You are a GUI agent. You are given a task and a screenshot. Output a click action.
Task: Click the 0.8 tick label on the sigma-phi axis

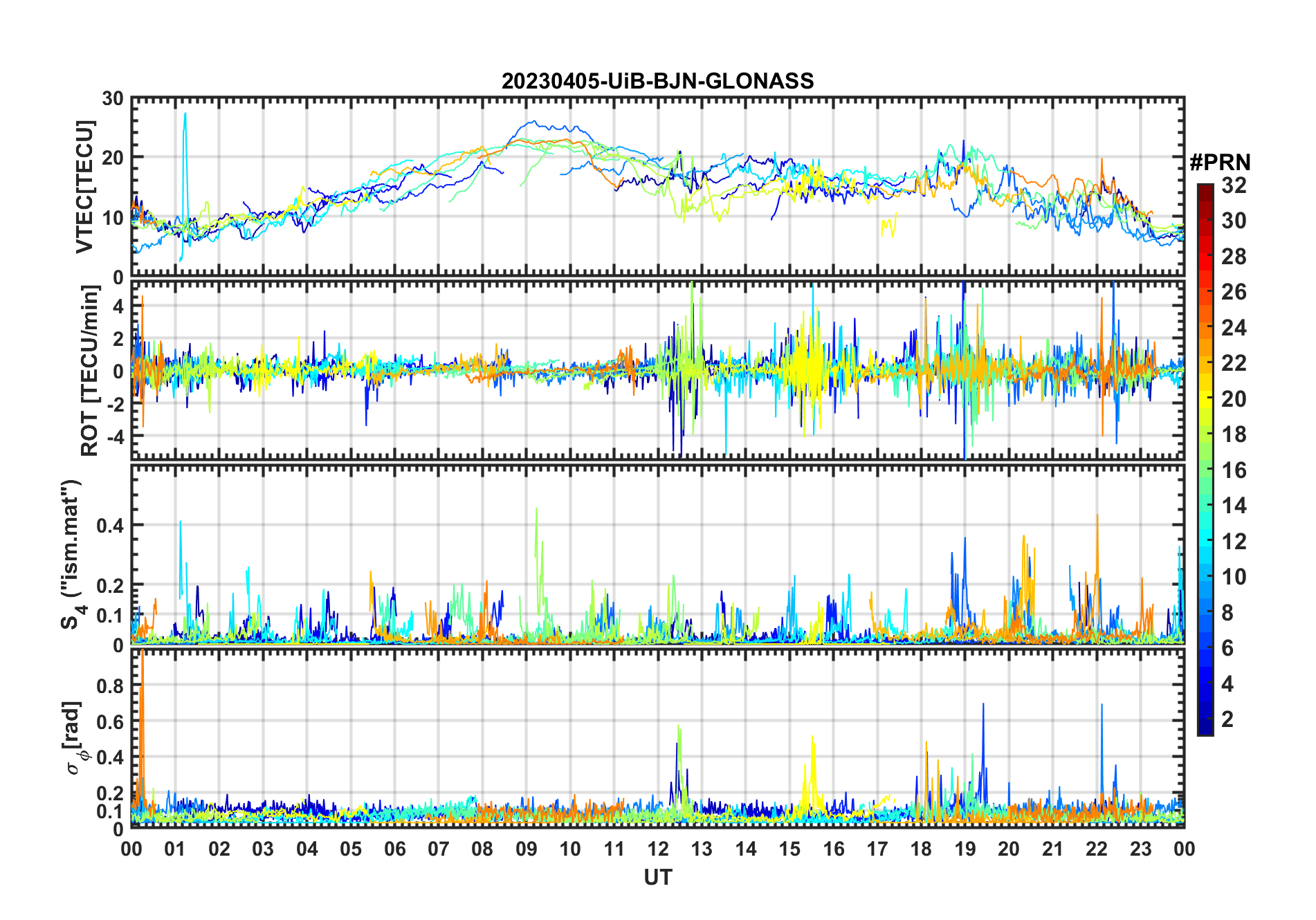click(109, 686)
